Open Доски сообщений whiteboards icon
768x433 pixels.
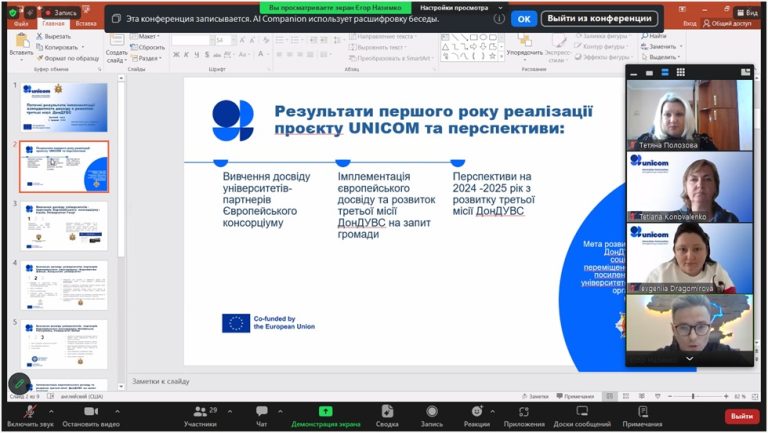tap(582, 411)
